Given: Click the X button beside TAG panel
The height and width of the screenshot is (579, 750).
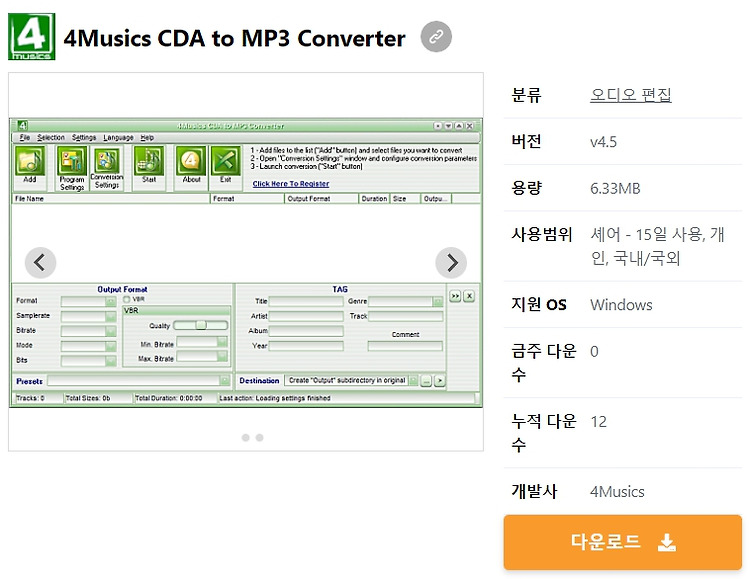Looking at the screenshot, I should [x=470, y=296].
